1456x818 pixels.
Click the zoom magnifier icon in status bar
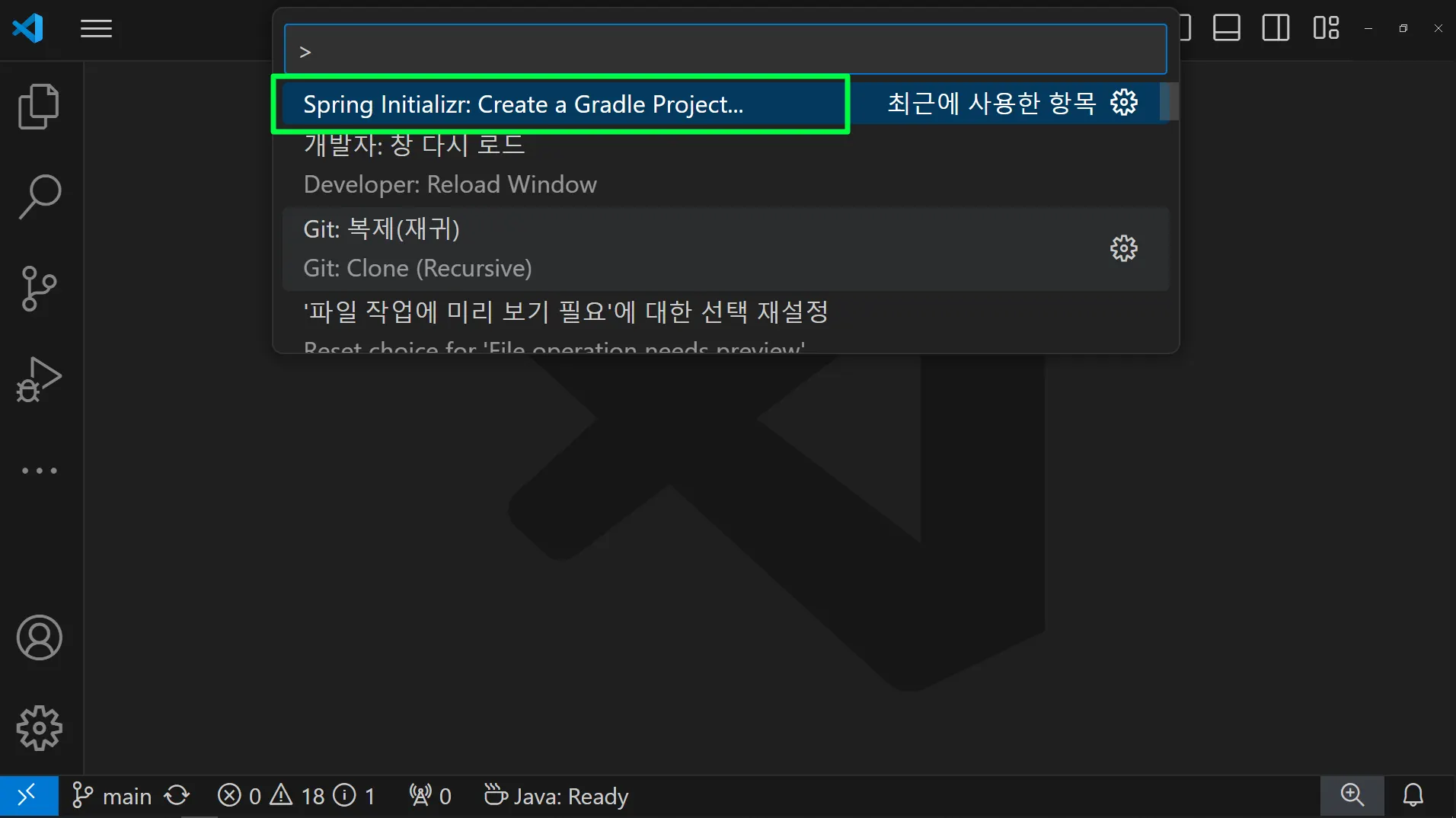click(x=1352, y=795)
